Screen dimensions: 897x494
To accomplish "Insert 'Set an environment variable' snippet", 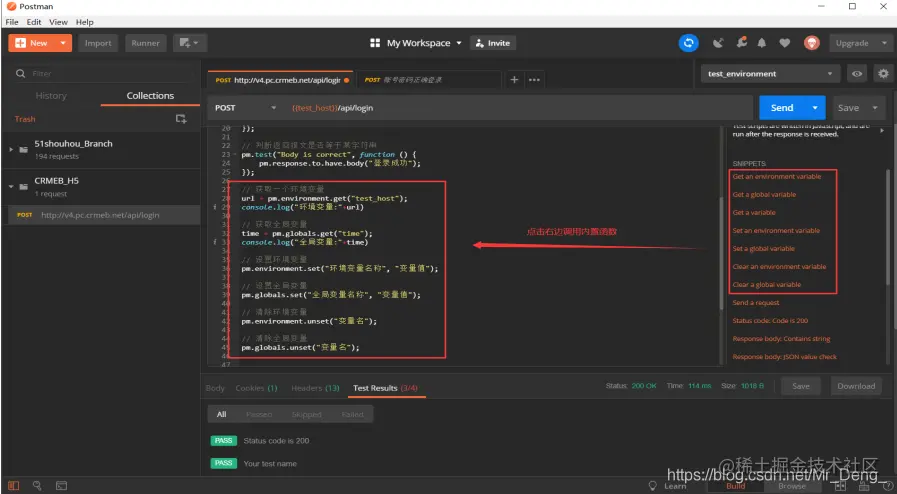I will pyautogui.click(x=776, y=230).
